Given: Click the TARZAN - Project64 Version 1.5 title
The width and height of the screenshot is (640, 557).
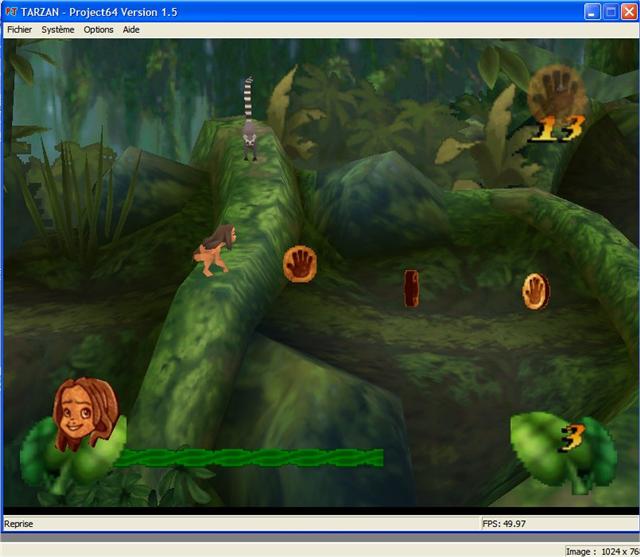Looking at the screenshot, I should pos(99,12).
